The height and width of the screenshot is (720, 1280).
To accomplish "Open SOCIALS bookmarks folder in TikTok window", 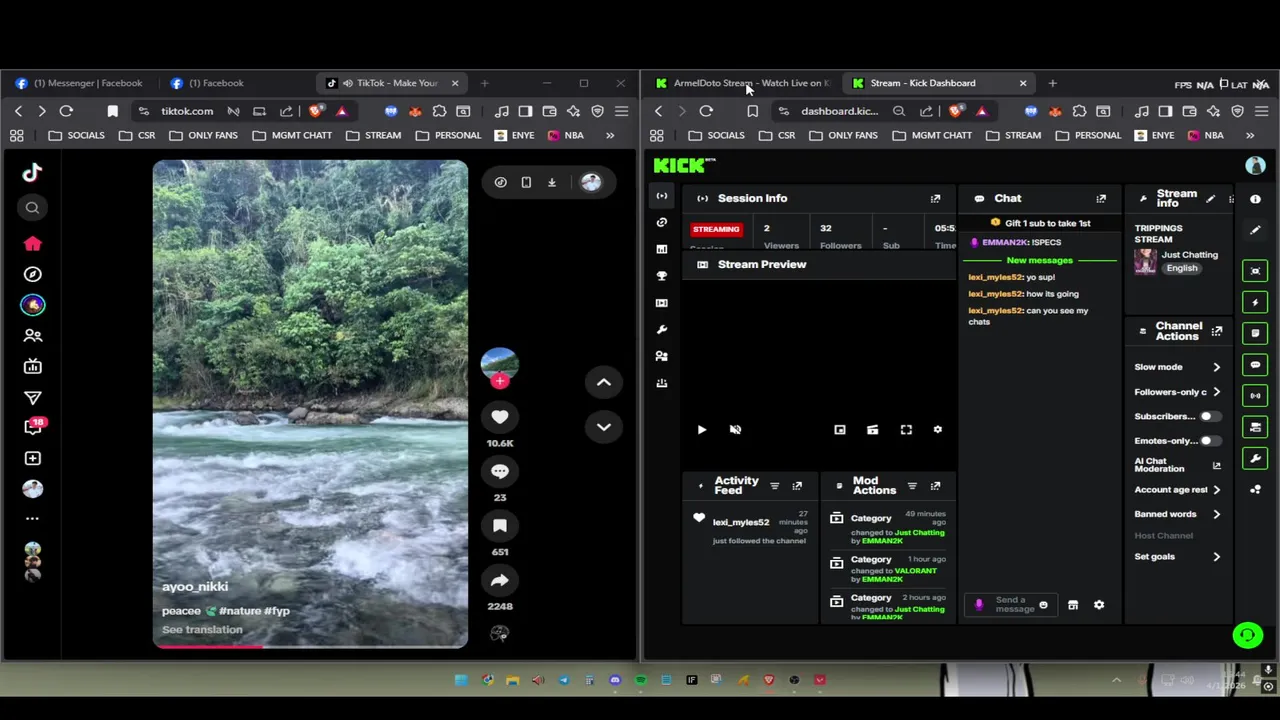I will click(x=76, y=135).
